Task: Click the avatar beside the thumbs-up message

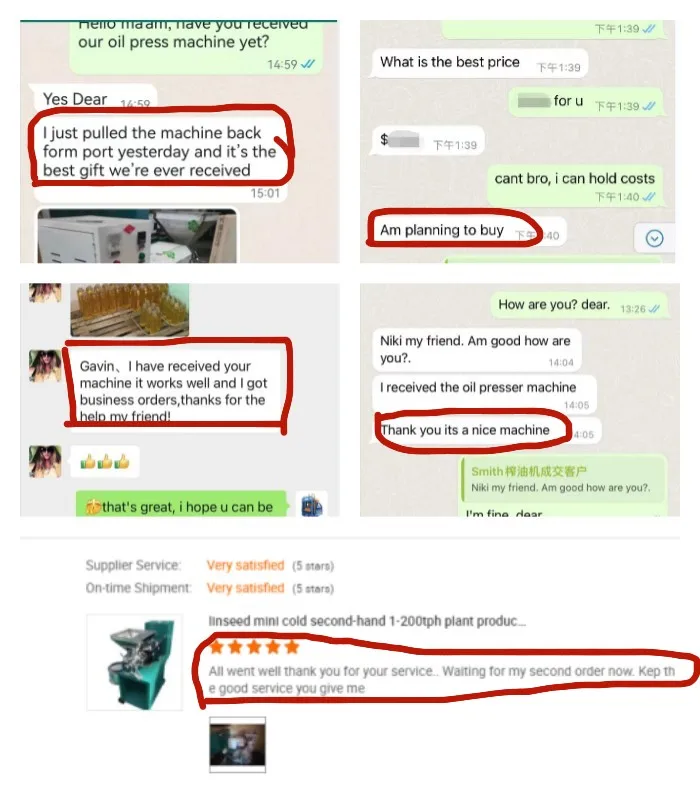Action: (x=45, y=461)
